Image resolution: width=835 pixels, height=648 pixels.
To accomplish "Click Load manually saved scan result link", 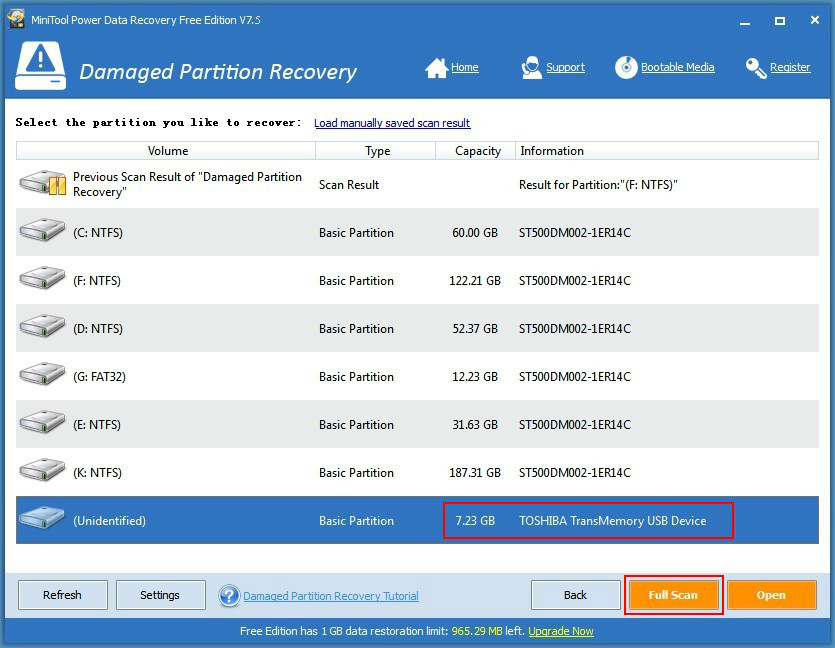I will coord(392,123).
